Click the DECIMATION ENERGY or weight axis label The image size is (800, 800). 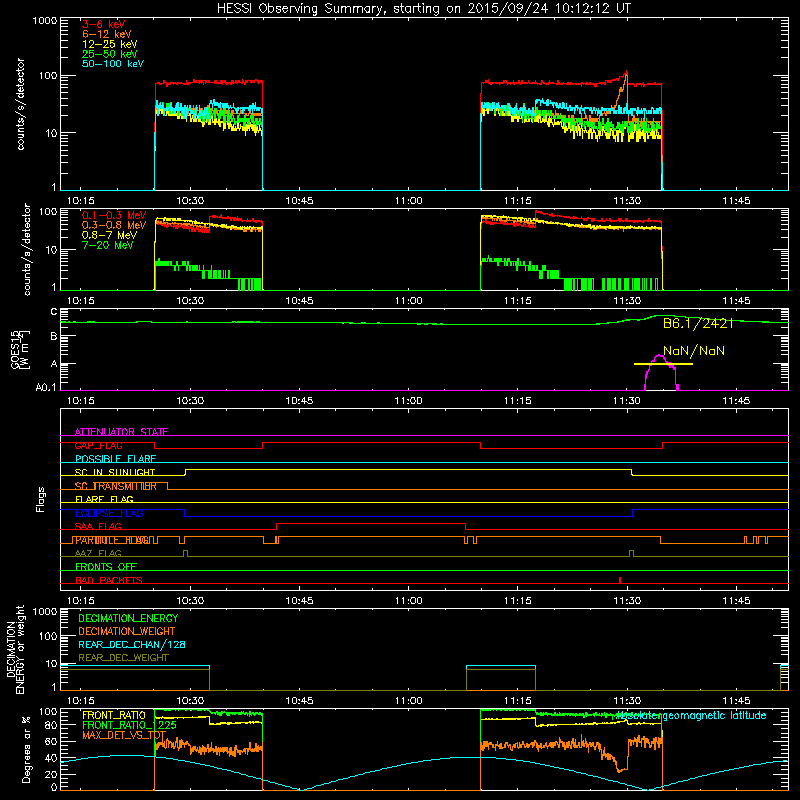point(15,649)
